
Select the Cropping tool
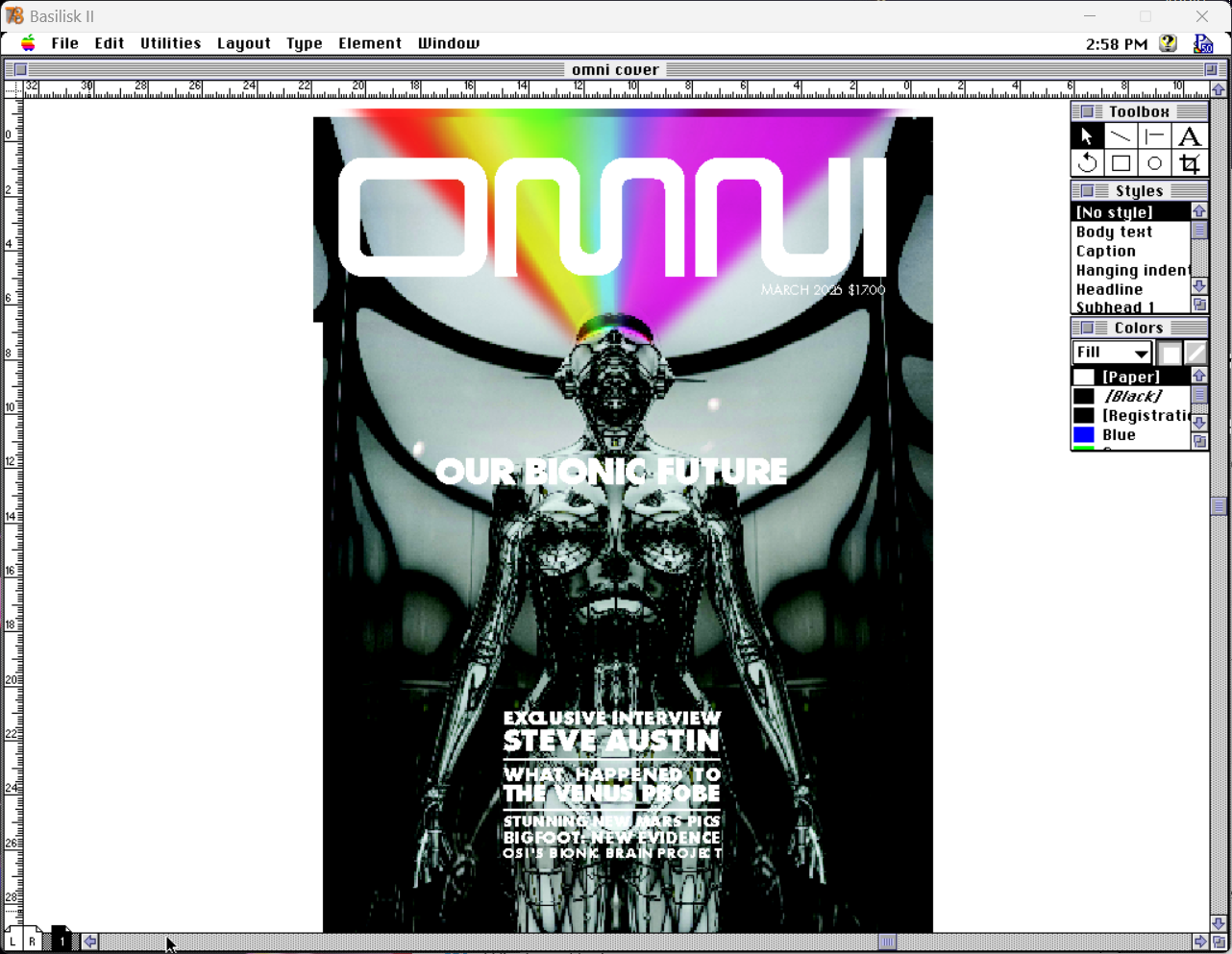1190,162
